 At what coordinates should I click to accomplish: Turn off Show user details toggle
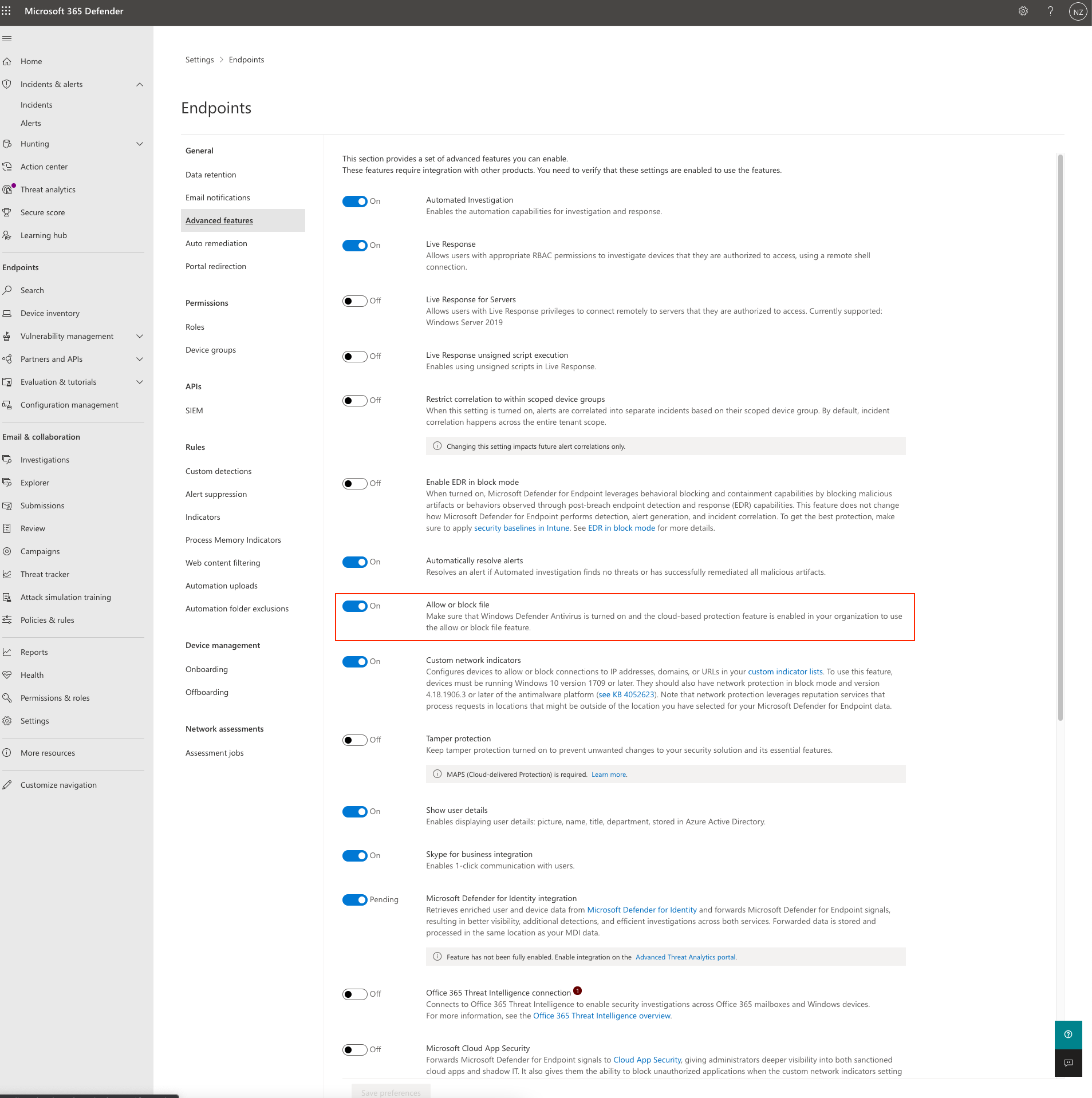click(x=355, y=812)
